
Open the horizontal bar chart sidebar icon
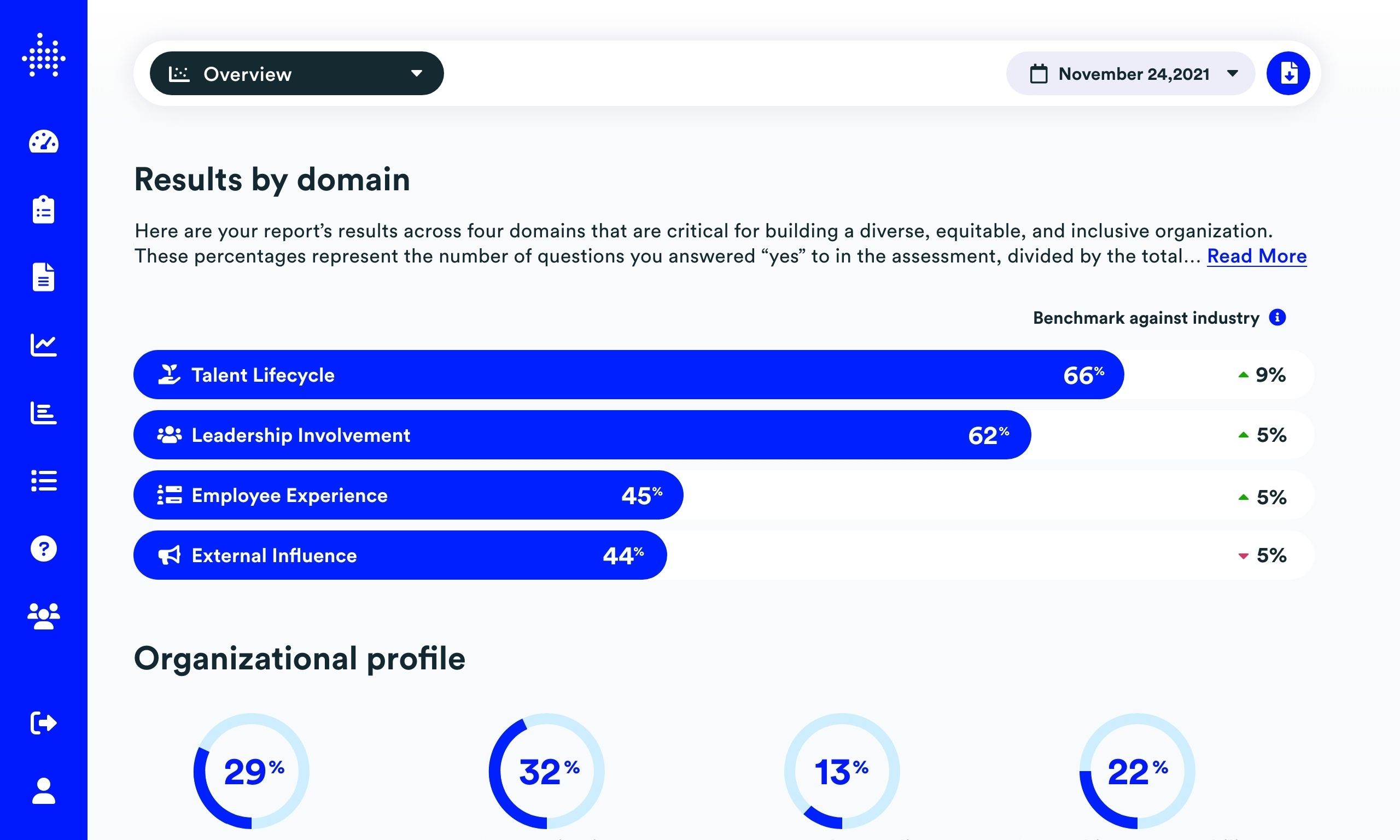coord(44,413)
